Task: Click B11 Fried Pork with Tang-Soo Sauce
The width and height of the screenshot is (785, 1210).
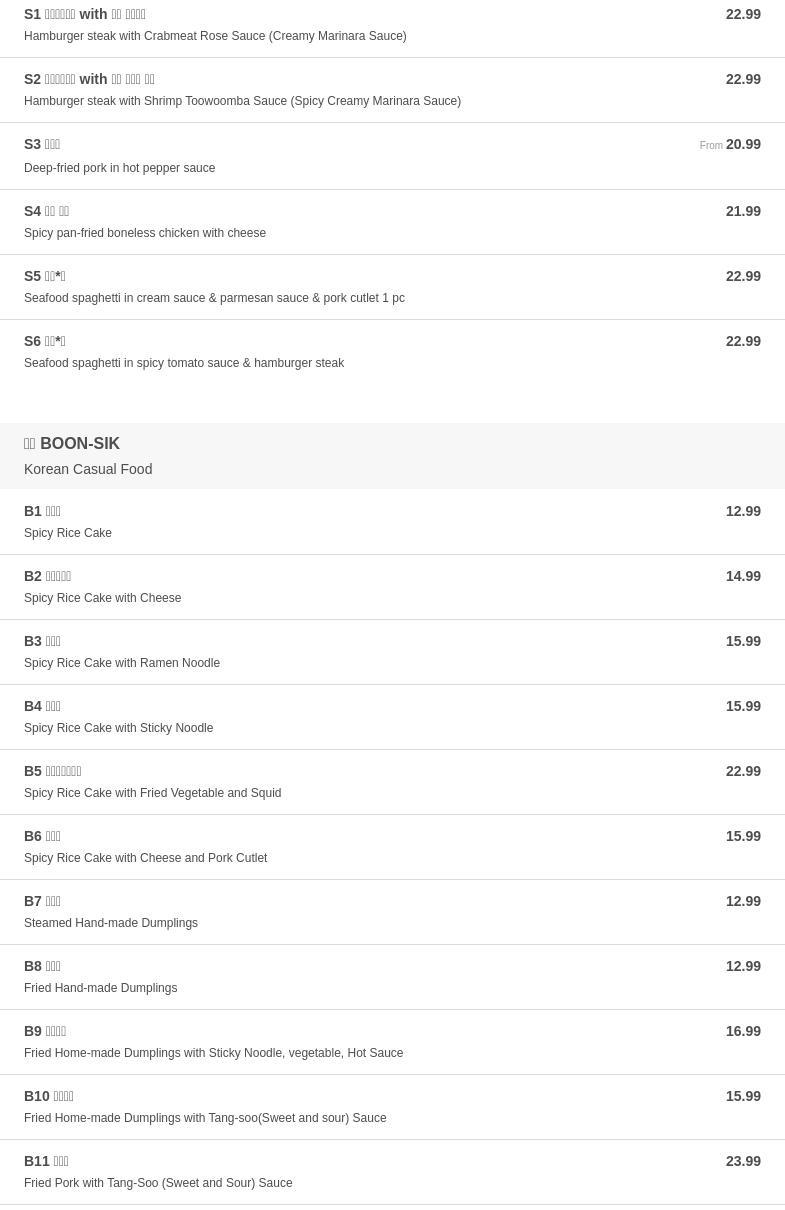Action: point(392,1172)
